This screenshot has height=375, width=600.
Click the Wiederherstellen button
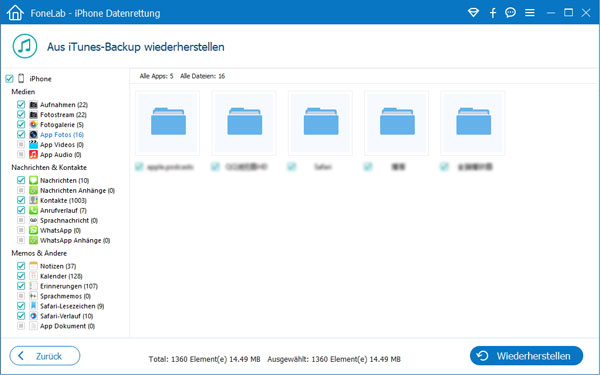tap(526, 356)
